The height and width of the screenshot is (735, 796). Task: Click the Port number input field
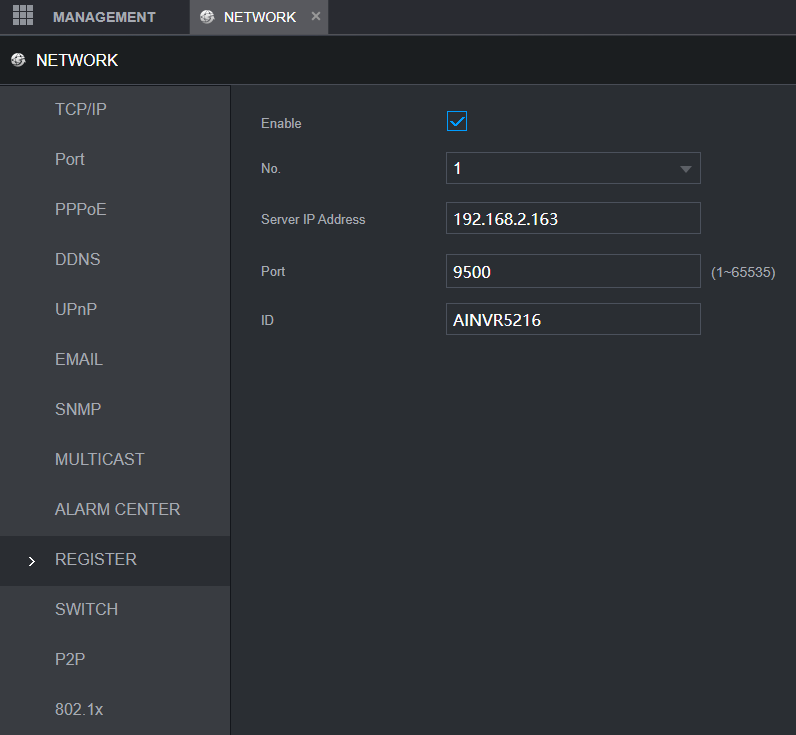click(573, 271)
